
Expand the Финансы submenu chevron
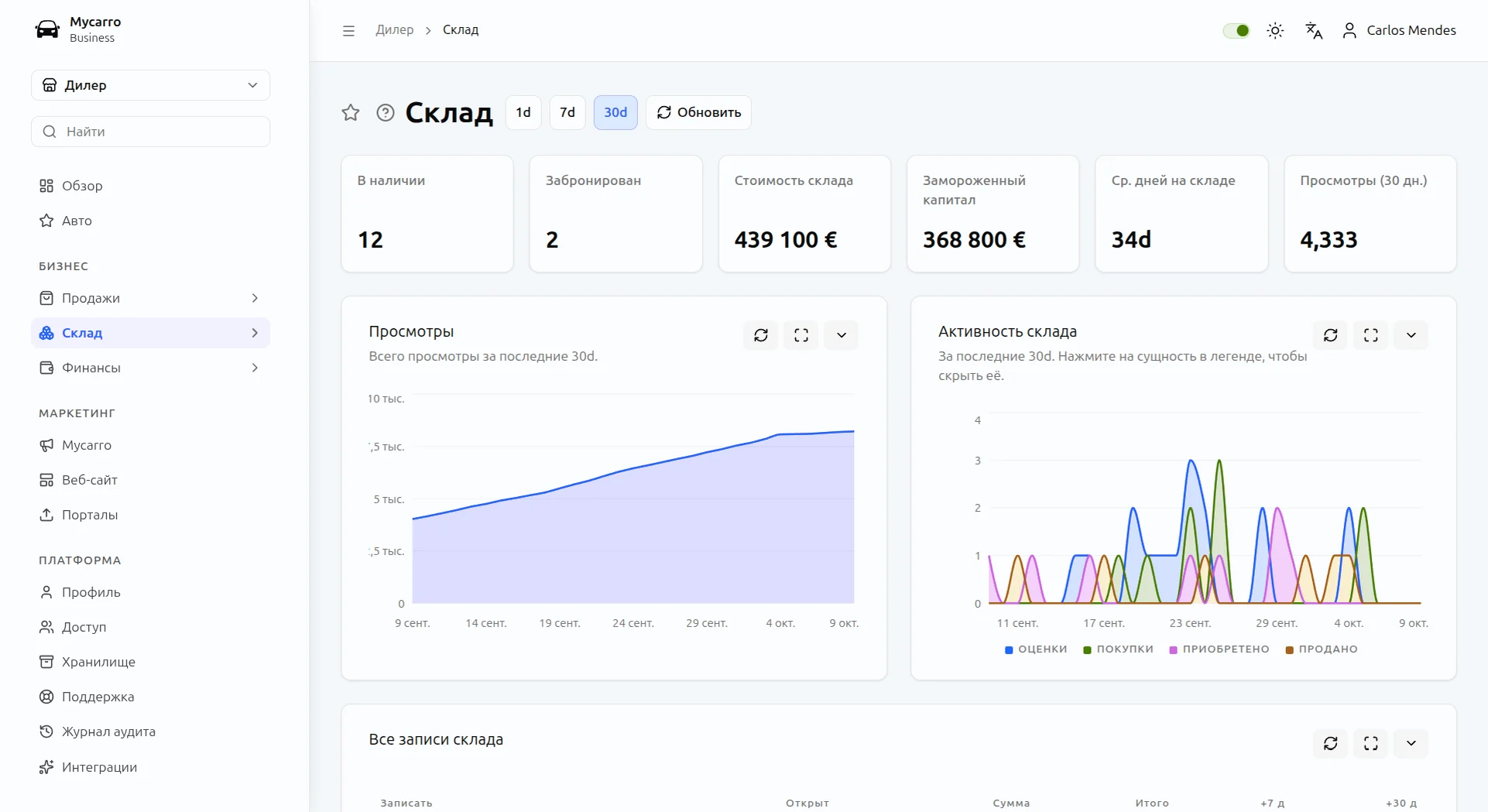(x=255, y=368)
